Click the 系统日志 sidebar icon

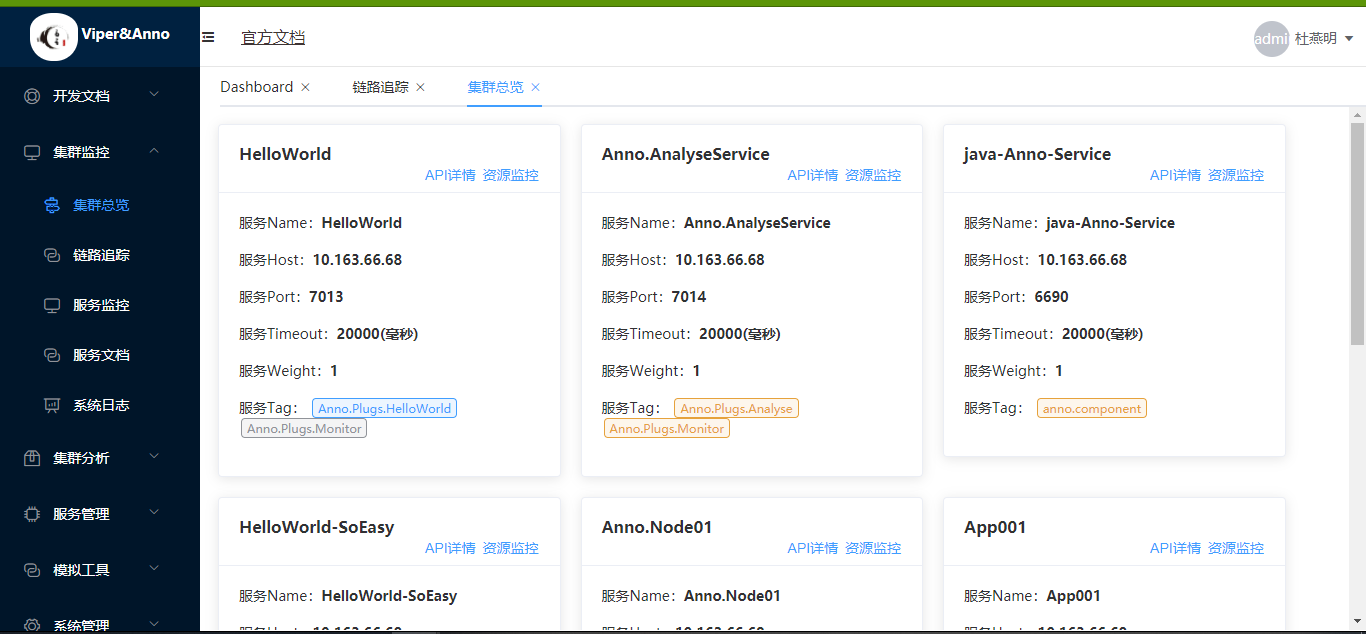pos(52,405)
